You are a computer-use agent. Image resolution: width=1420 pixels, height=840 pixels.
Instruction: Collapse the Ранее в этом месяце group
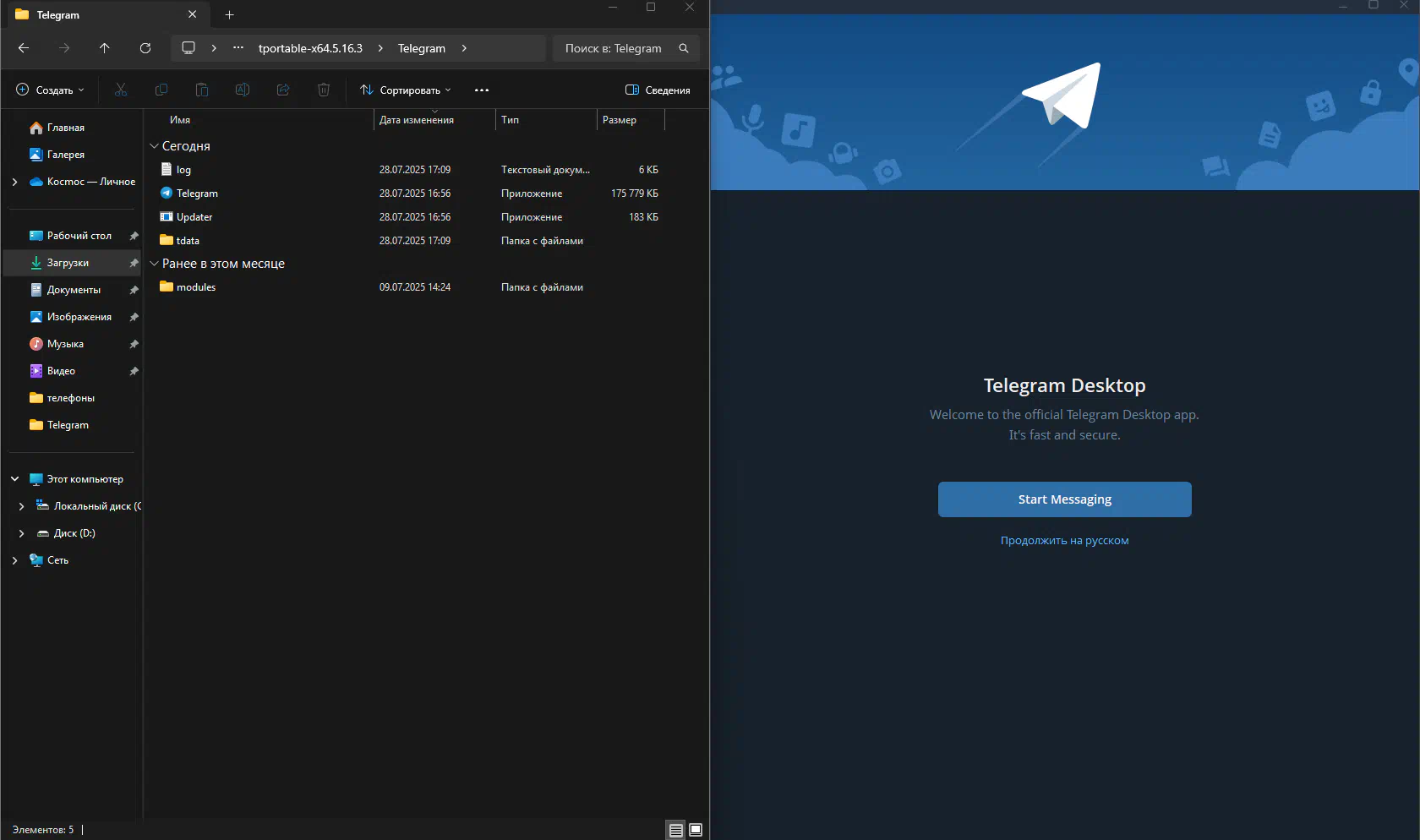click(155, 264)
